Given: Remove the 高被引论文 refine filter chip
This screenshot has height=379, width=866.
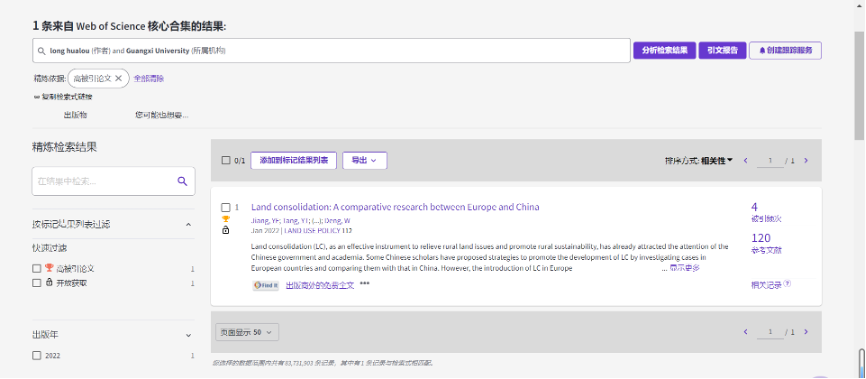Looking at the screenshot, I should pos(118,78).
